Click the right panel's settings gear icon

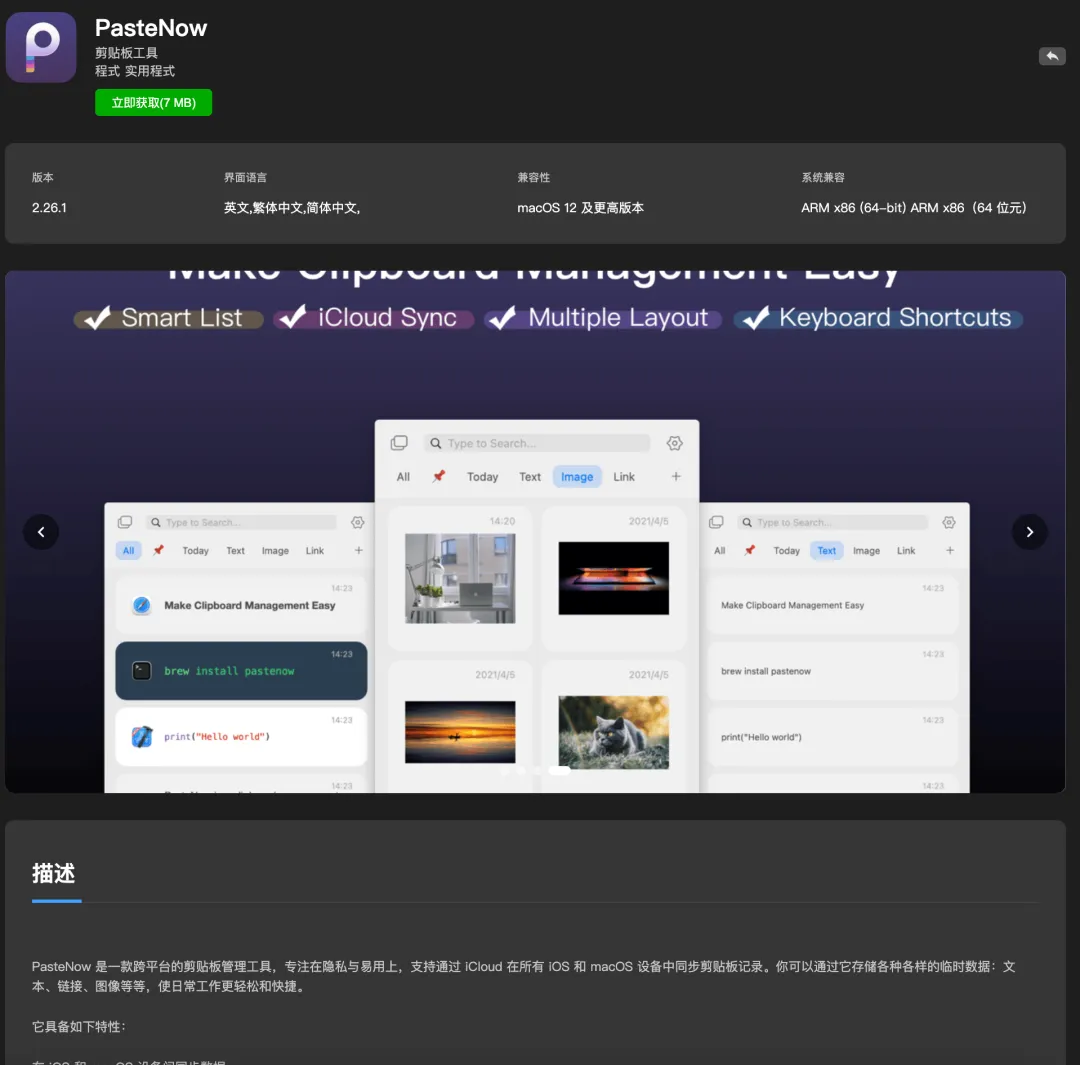(x=948, y=522)
